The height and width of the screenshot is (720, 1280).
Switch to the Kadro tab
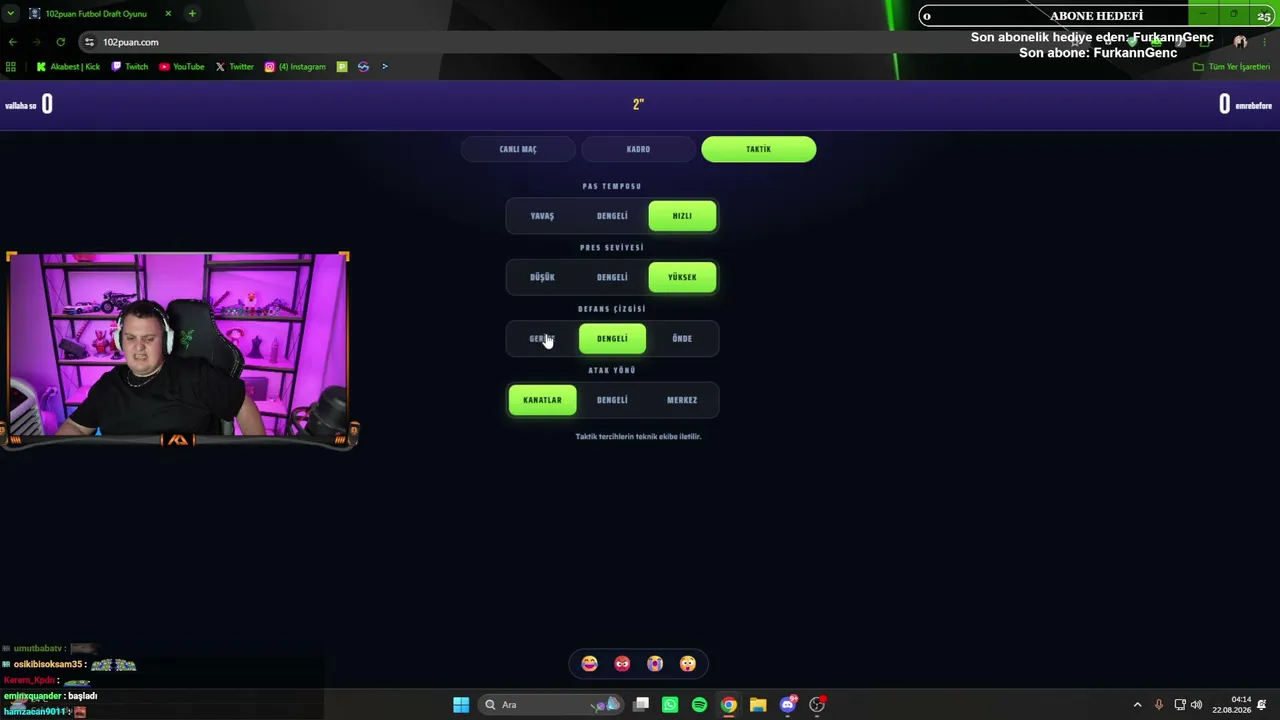point(638,149)
